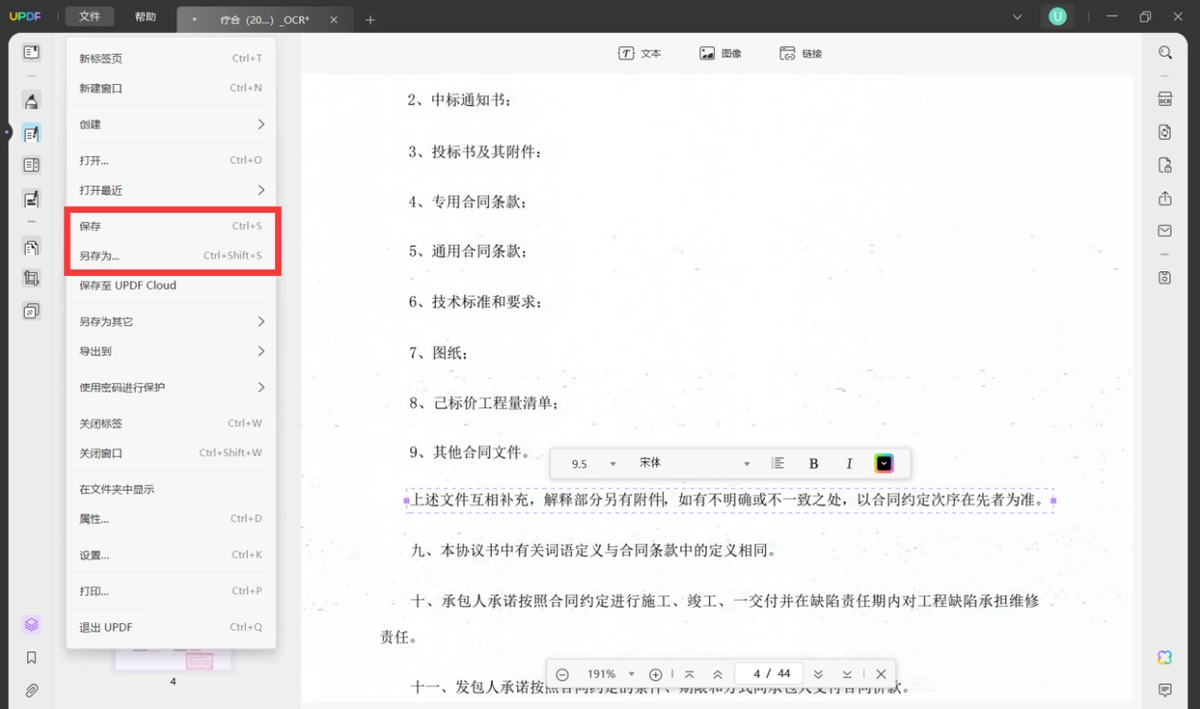Select 新标签页 menu entry
Image resolution: width=1200 pixels, height=709 pixels.
tap(171, 58)
